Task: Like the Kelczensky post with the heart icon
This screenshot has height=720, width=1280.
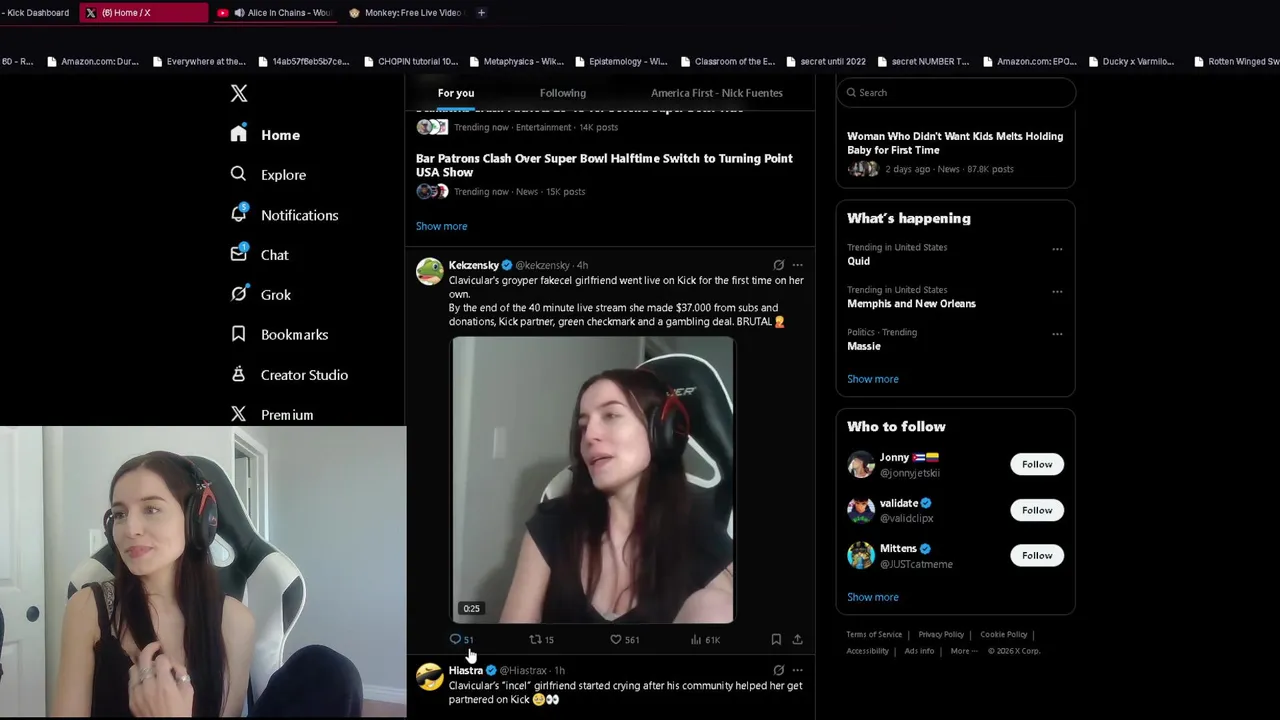Action: pyautogui.click(x=616, y=639)
